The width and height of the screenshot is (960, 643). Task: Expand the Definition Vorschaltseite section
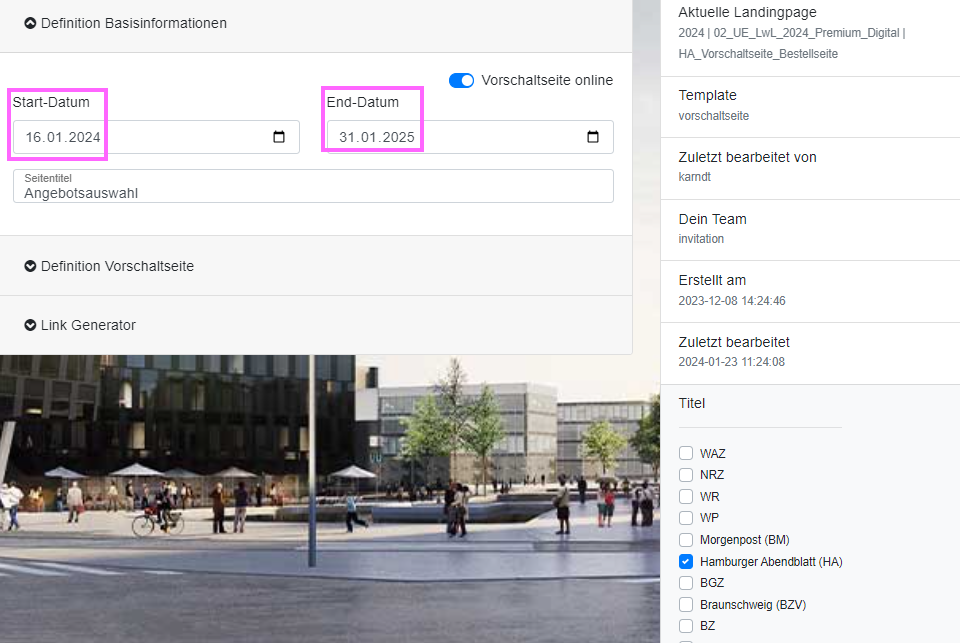click(x=117, y=266)
